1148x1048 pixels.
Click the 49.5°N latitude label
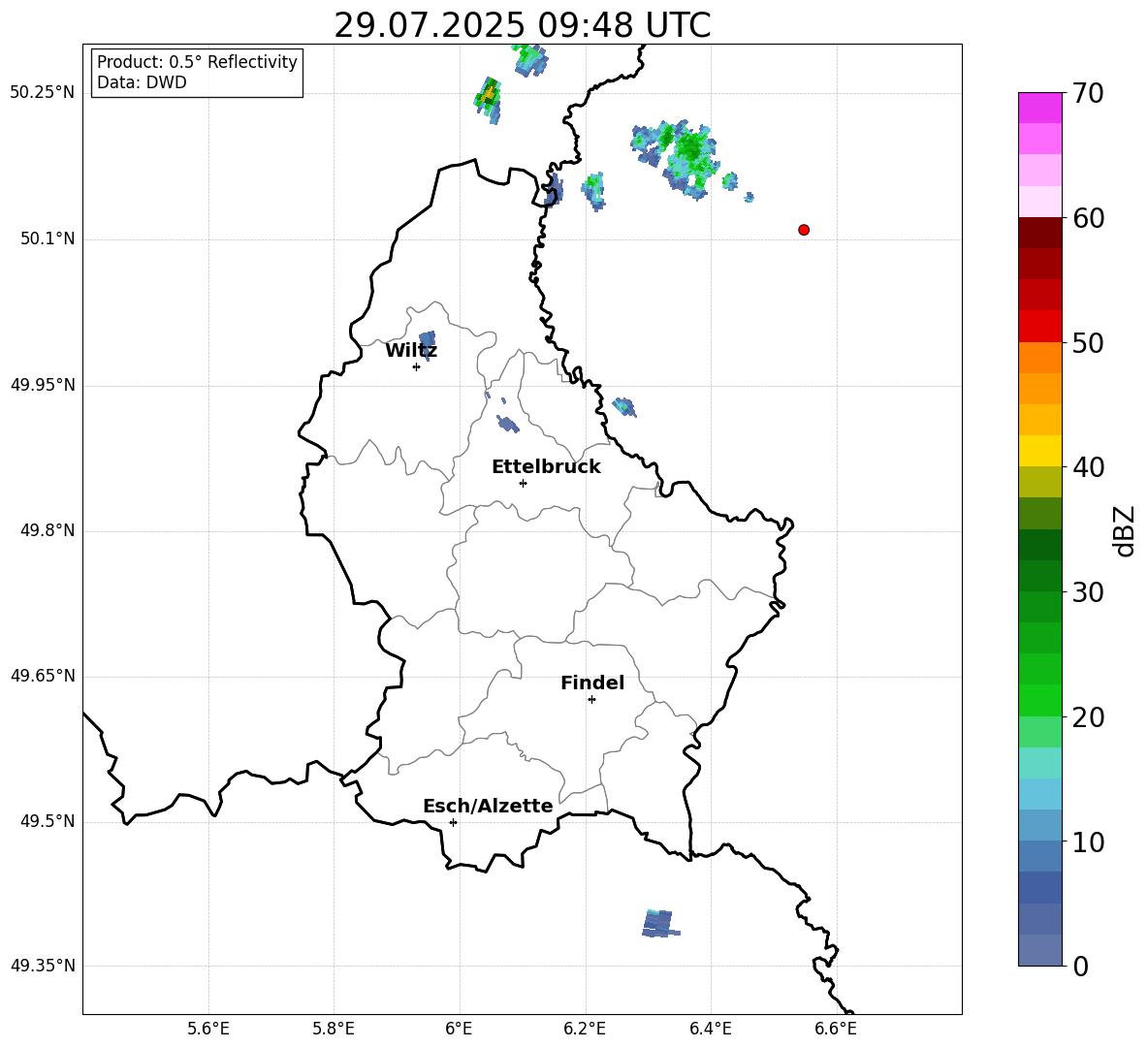[48, 821]
